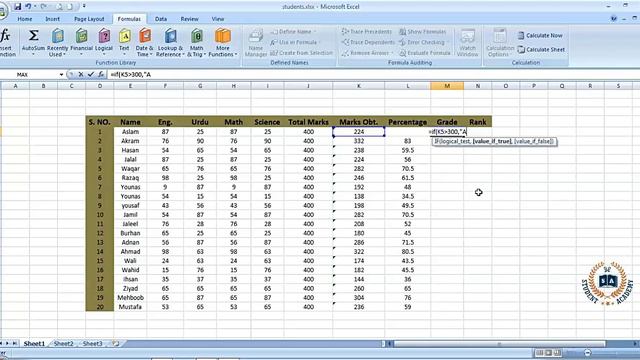
Task: Click Evaluate Formula
Action: click(424, 53)
